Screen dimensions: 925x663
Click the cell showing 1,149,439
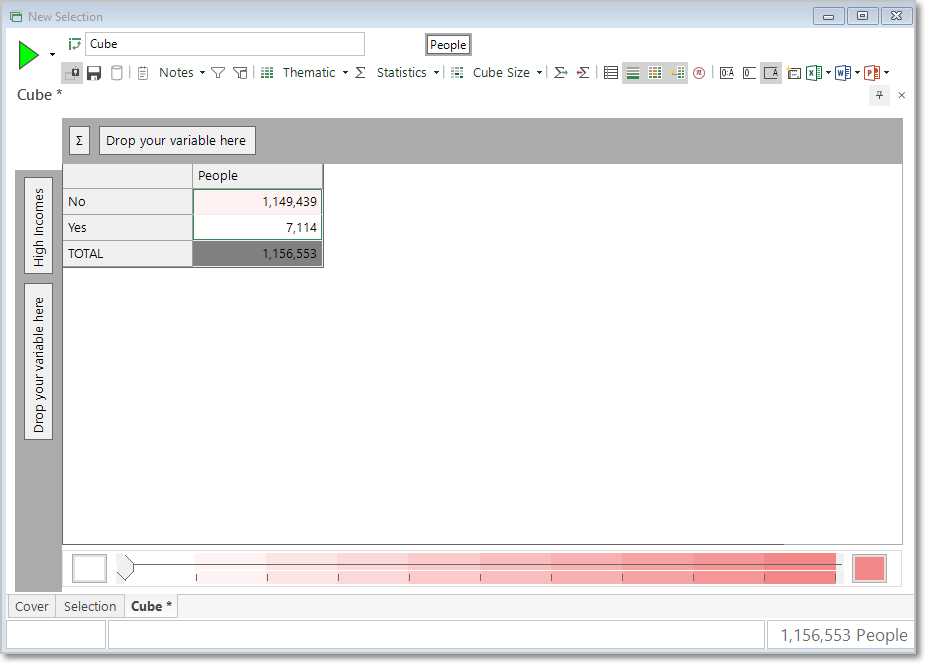tap(258, 202)
